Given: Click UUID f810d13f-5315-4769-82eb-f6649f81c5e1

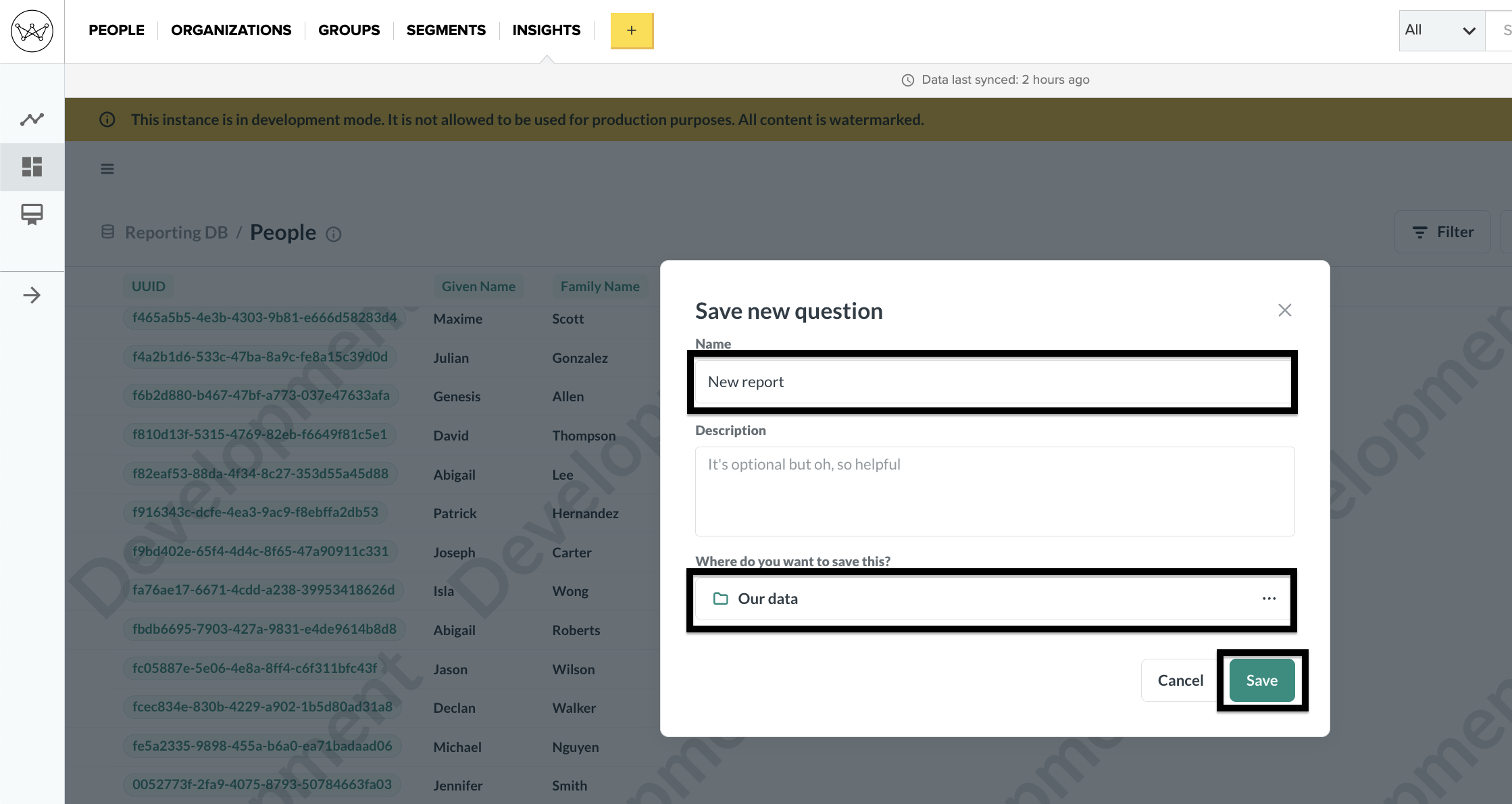Looking at the screenshot, I should [x=259, y=434].
